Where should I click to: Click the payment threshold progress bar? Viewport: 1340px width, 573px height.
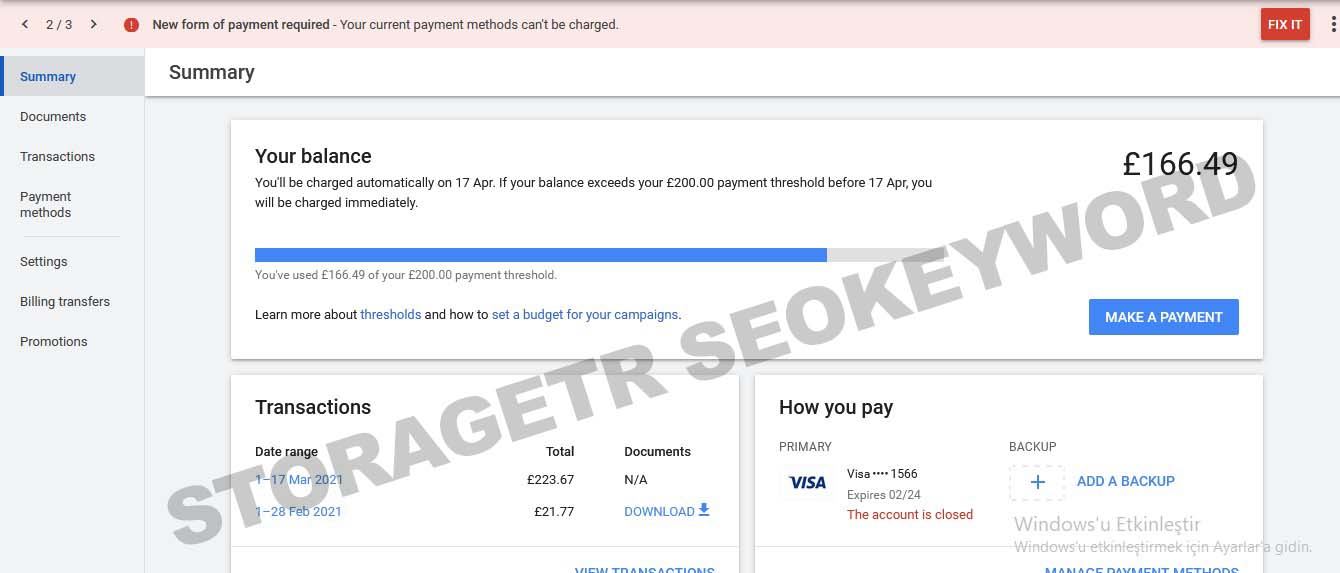(x=600, y=255)
